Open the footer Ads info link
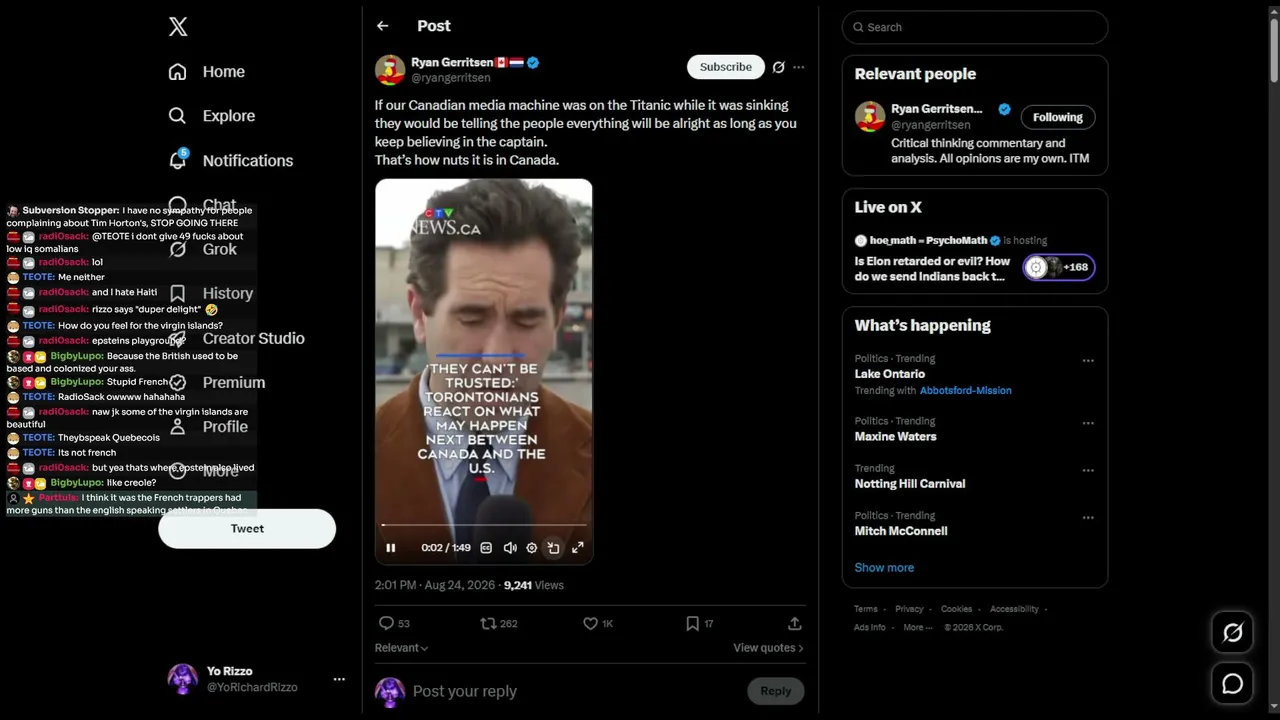The image size is (1280, 720). click(870, 627)
